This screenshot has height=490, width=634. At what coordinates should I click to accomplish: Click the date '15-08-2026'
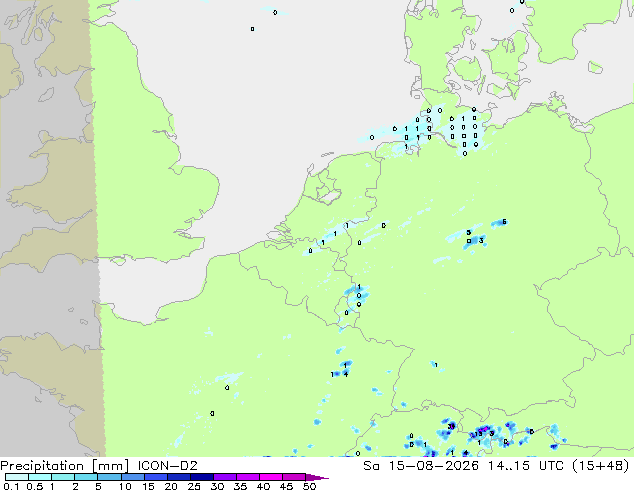(433, 466)
